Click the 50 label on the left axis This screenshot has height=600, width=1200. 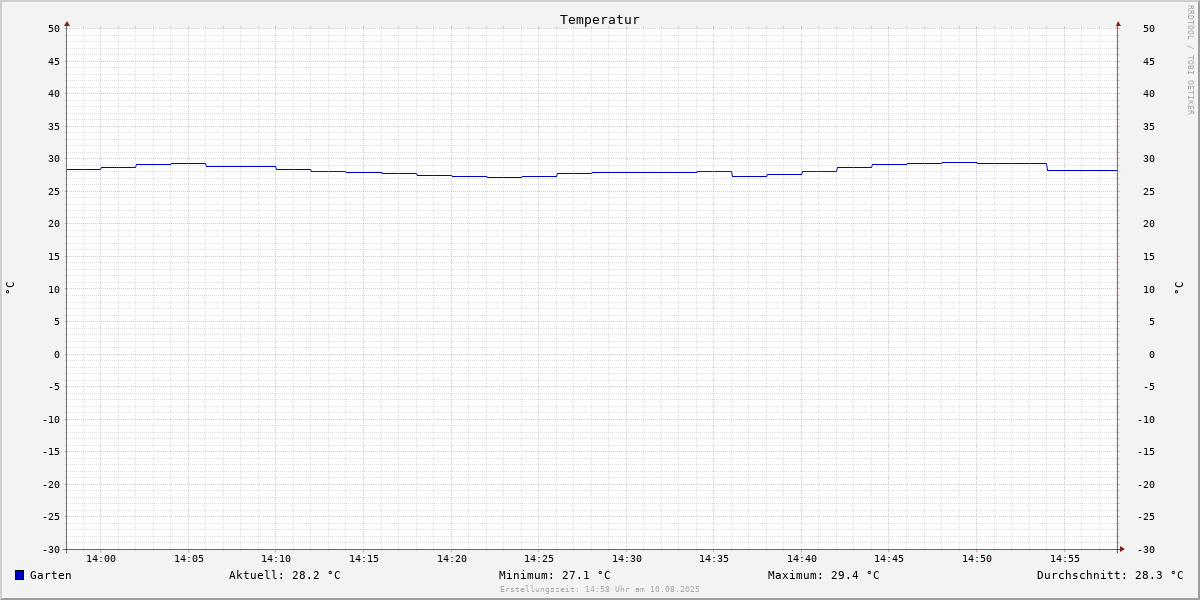tap(54, 29)
